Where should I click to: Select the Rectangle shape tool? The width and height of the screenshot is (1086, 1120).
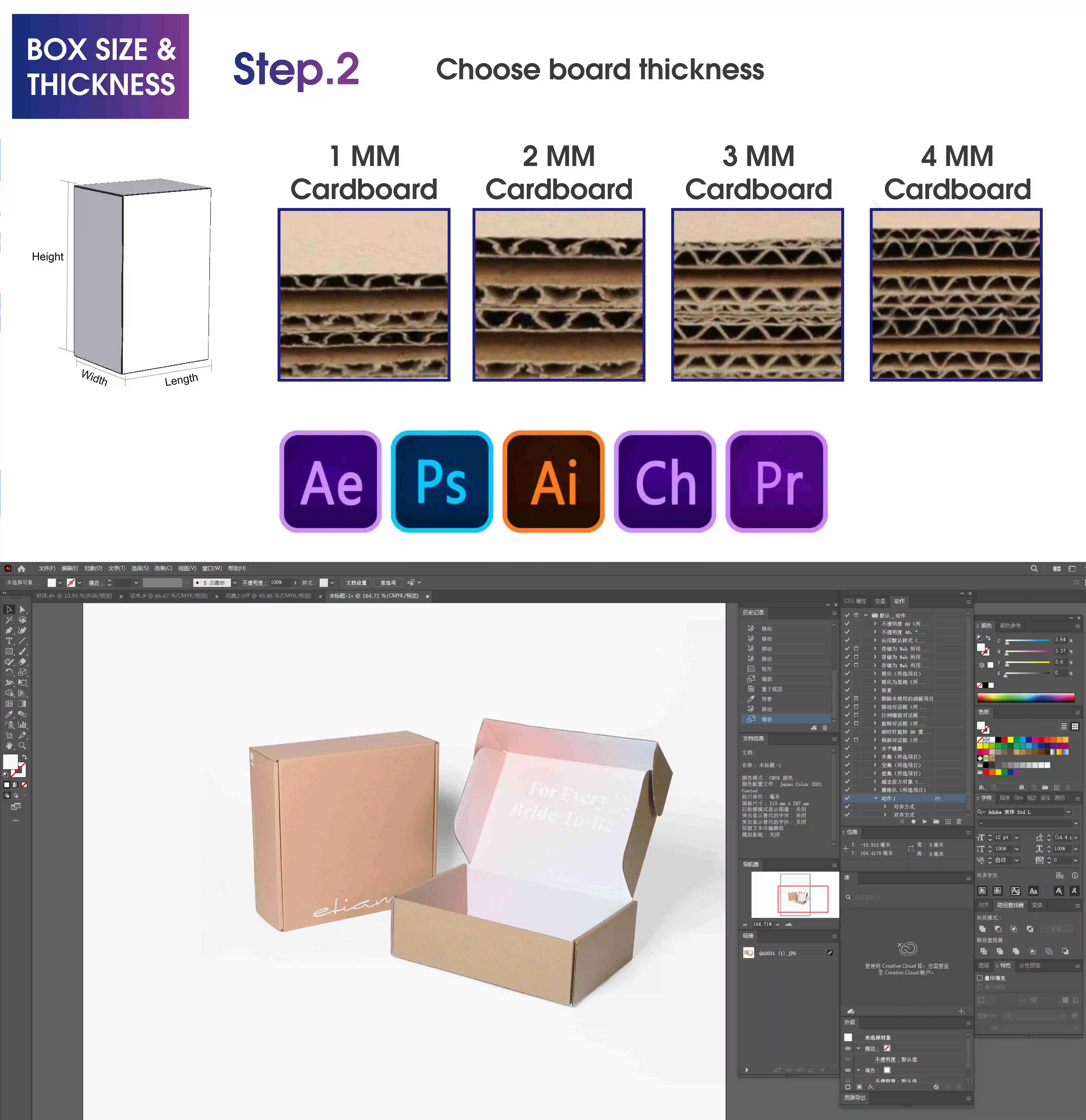[x=9, y=651]
